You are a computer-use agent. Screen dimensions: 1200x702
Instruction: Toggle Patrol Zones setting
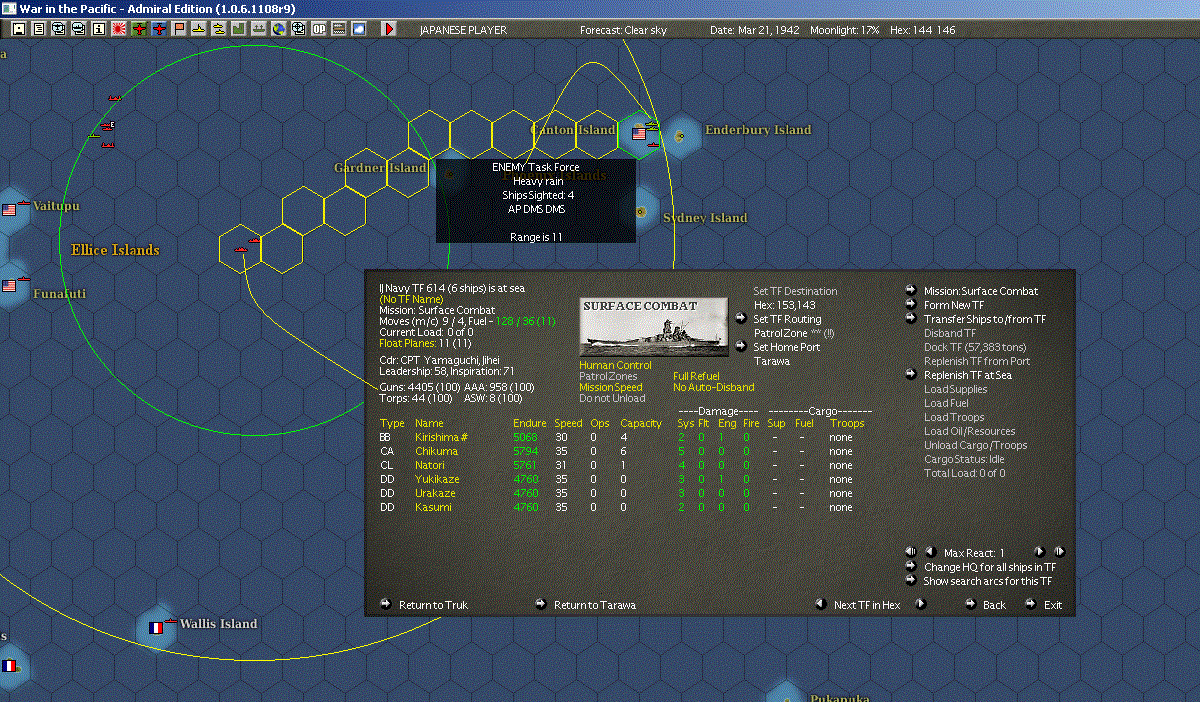(x=608, y=377)
